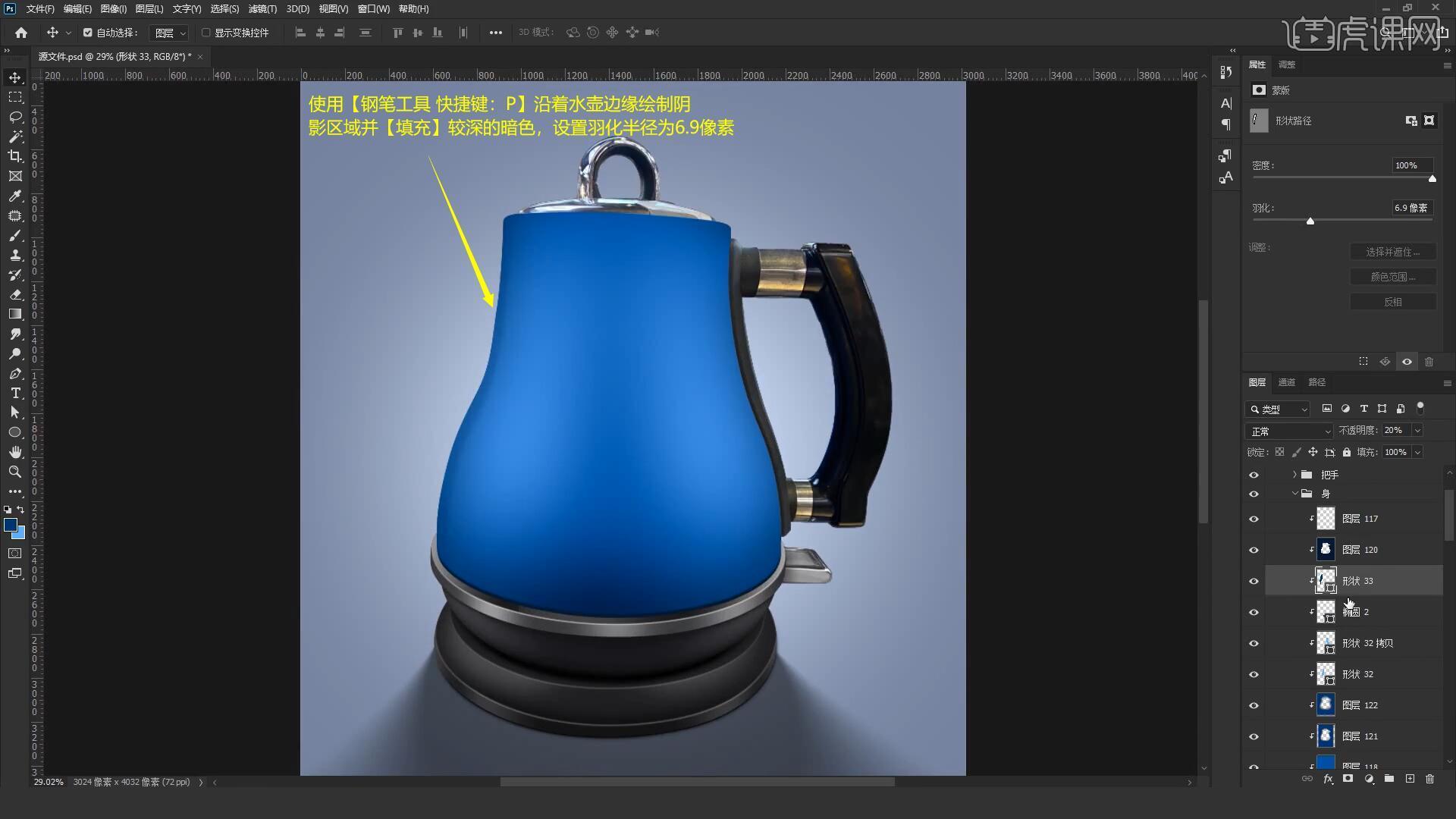The width and height of the screenshot is (1456, 819).
Task: Enable the Show Transform Controls checkbox
Action: coord(206,33)
